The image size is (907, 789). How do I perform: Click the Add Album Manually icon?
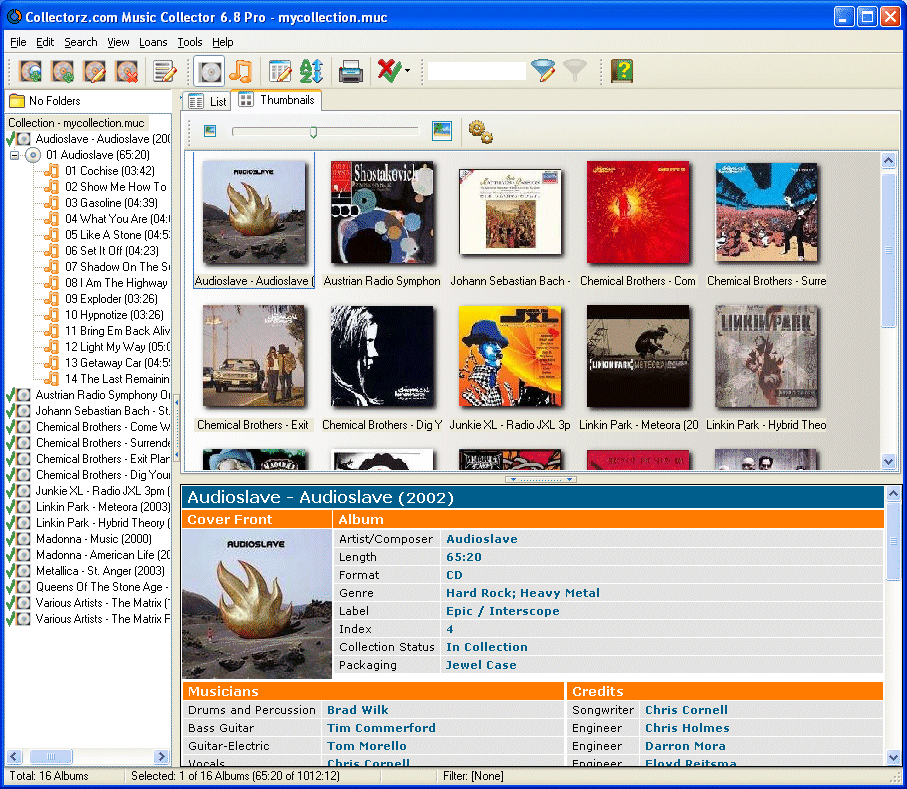[x=62, y=72]
